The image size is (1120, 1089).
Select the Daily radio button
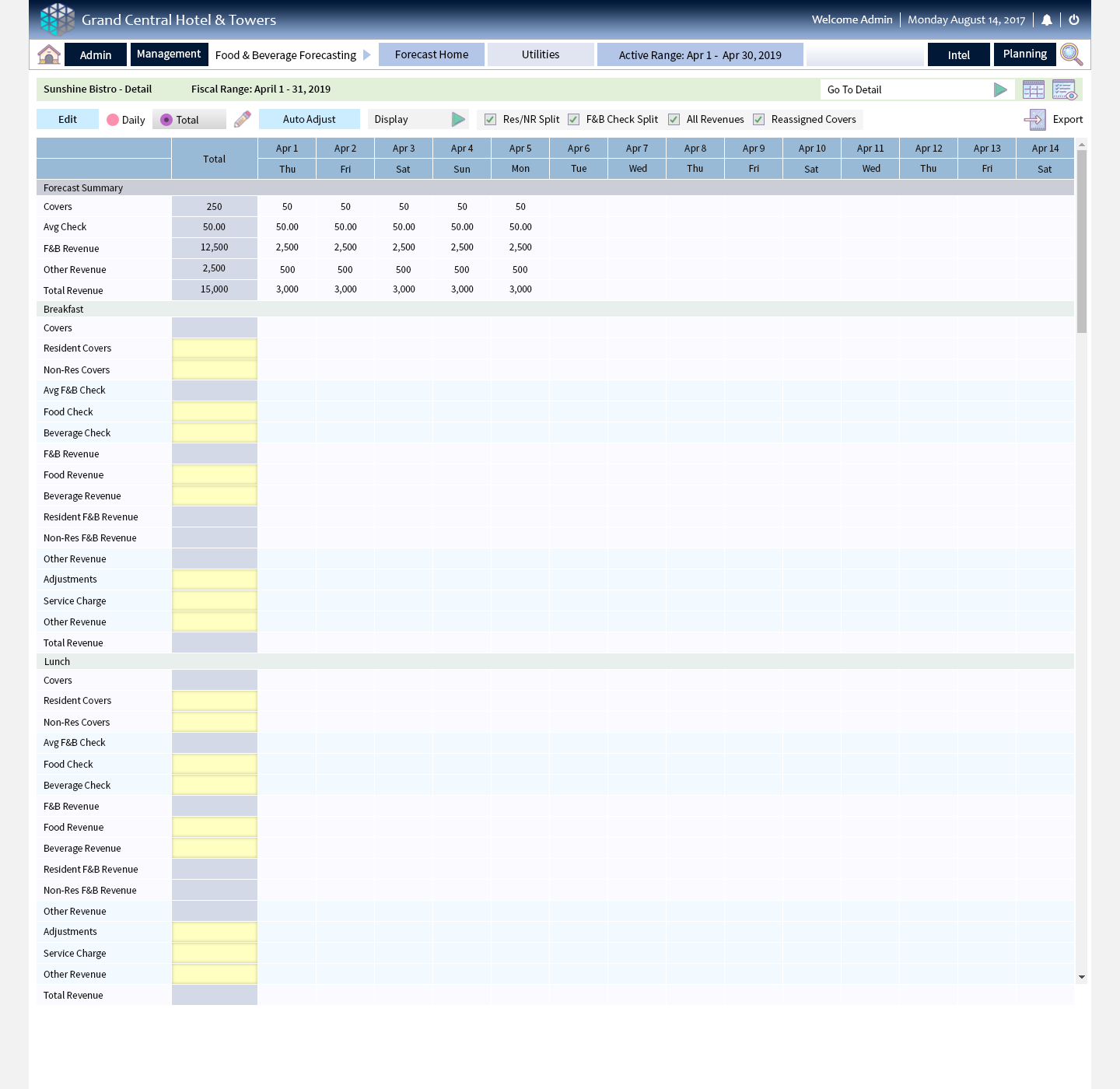click(113, 120)
